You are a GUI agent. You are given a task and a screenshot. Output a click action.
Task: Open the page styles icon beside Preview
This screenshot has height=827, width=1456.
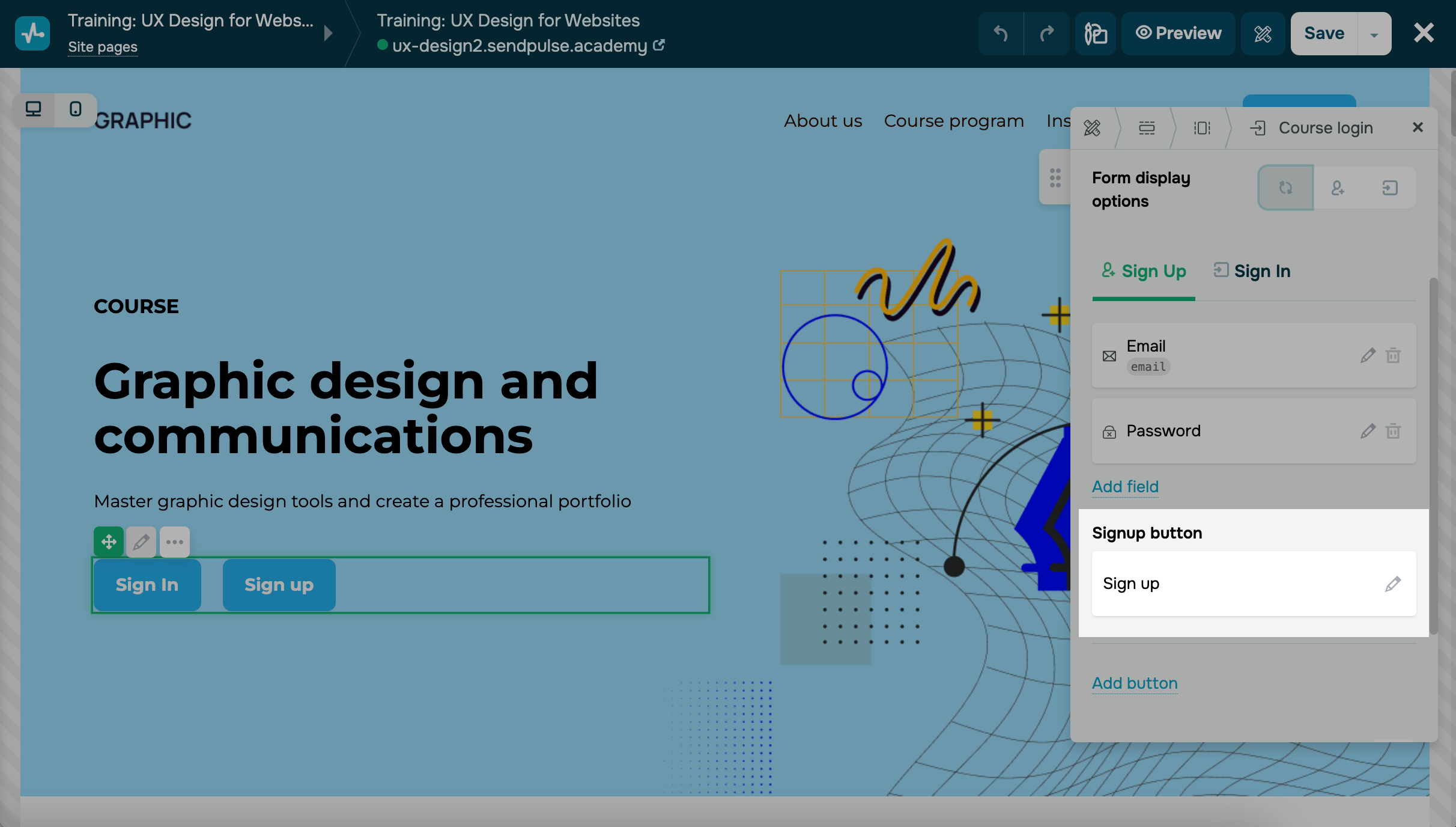point(1096,34)
